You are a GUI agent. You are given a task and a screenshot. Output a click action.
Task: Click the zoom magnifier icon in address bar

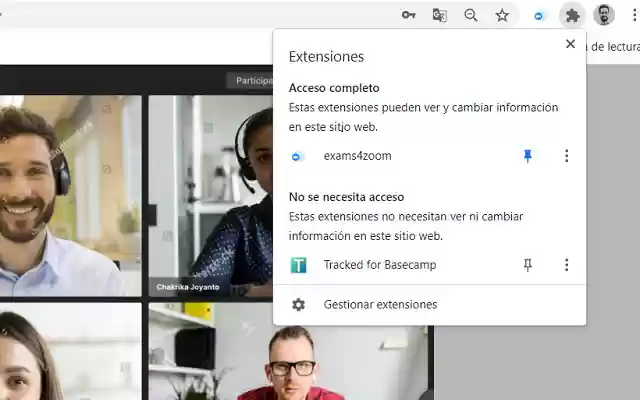tap(471, 16)
